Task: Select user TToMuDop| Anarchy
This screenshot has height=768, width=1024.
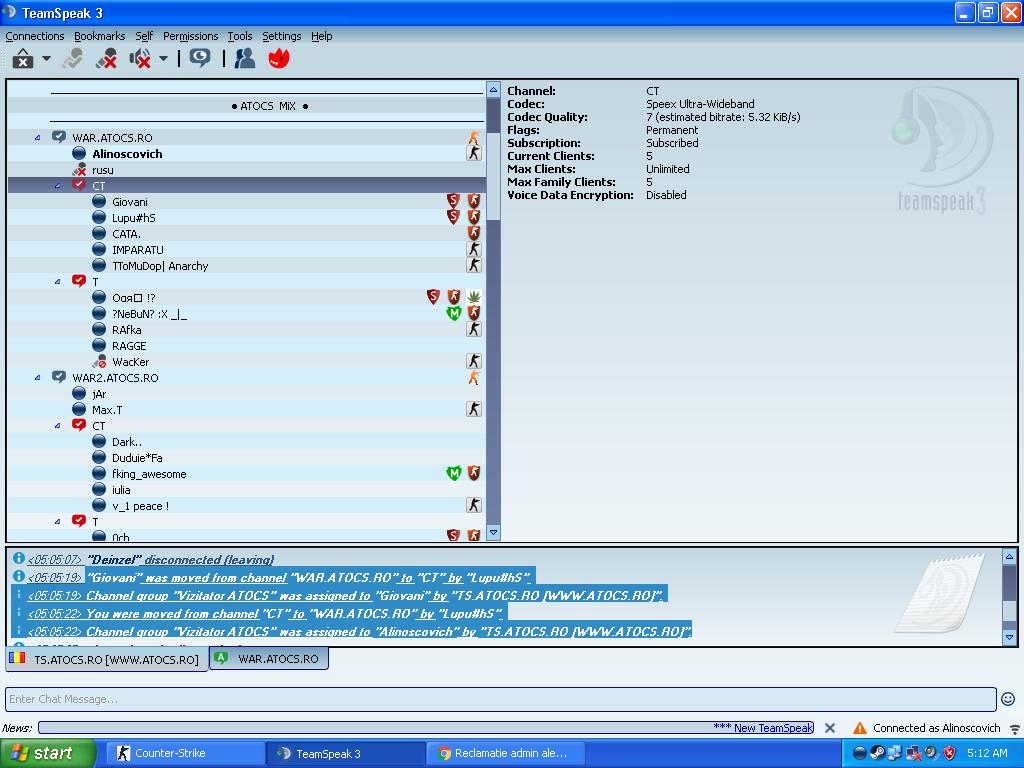Action: [160, 266]
